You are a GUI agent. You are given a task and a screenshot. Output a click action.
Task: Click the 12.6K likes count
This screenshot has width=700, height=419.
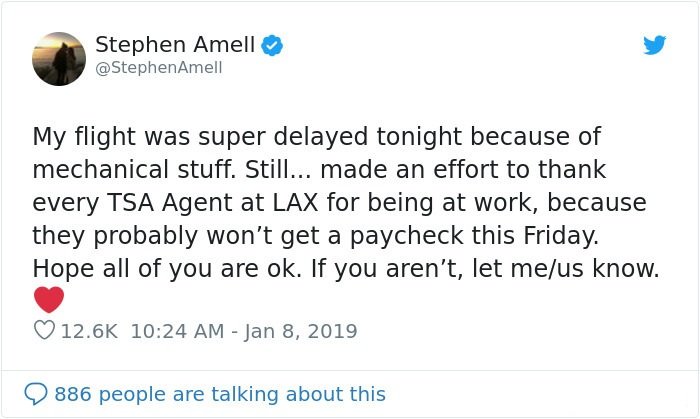click(x=89, y=331)
